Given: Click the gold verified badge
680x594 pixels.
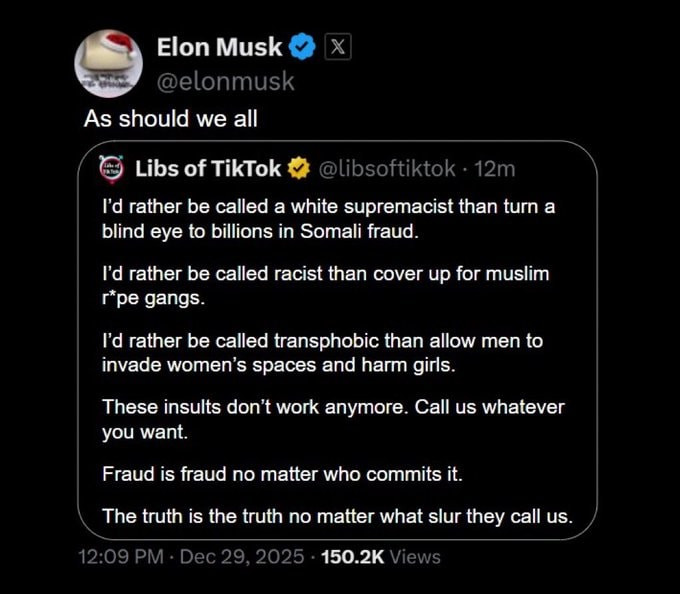Looking at the screenshot, I should point(299,169).
